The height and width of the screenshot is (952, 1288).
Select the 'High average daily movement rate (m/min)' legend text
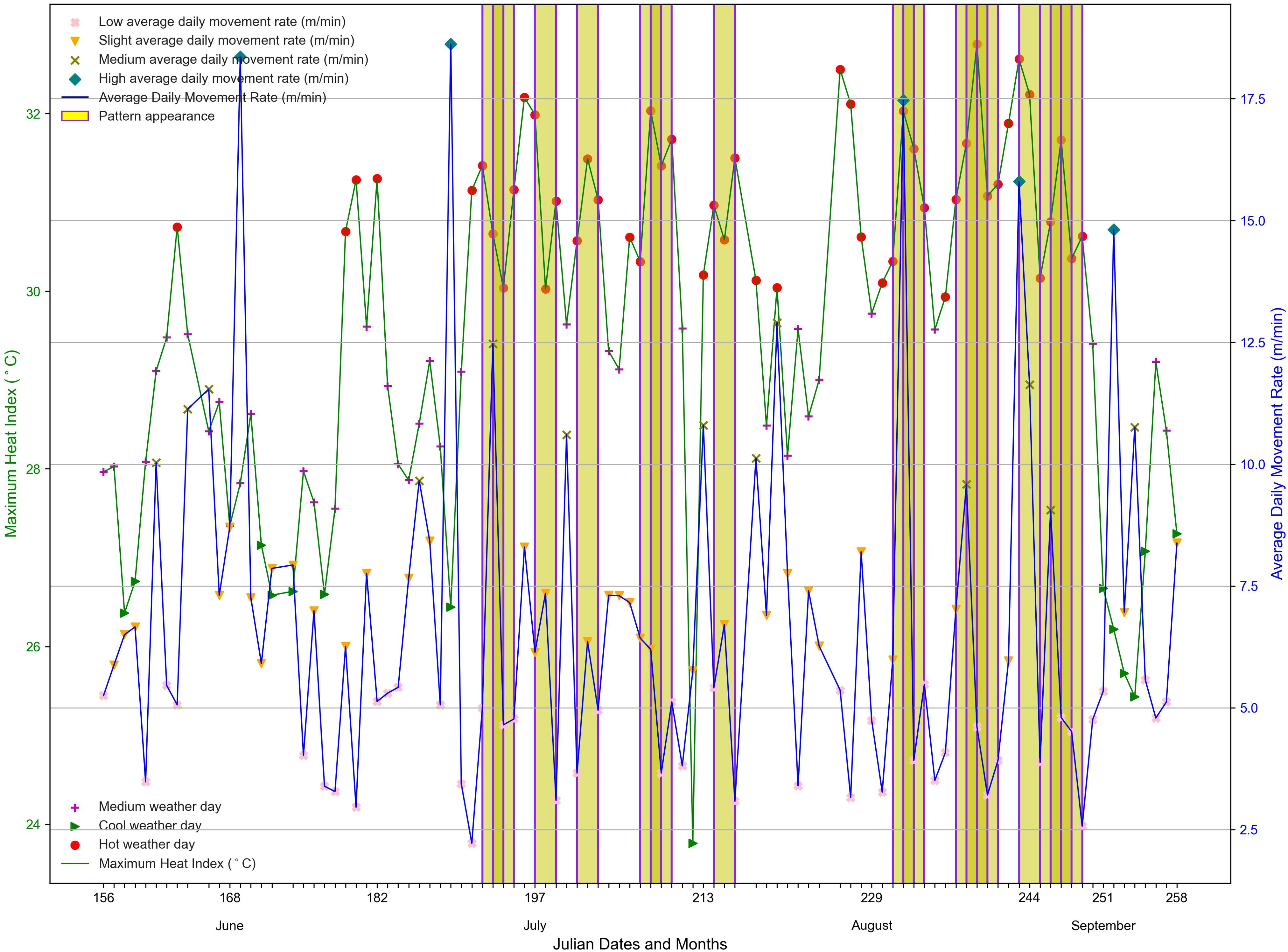pyautogui.click(x=224, y=78)
